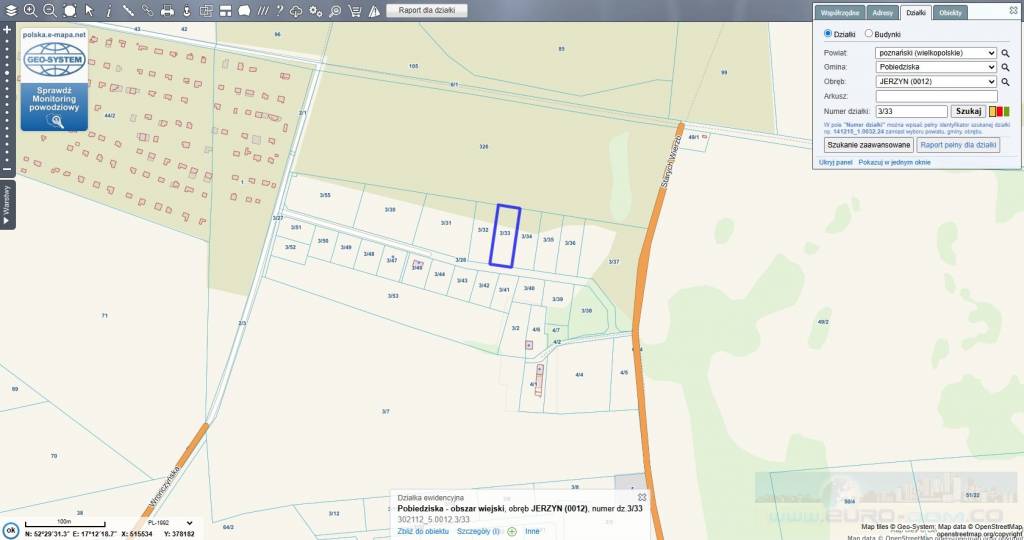Viewport: 1024px width, 540px height.
Task: Open the shopping cart icon
Action: [x=355, y=10]
